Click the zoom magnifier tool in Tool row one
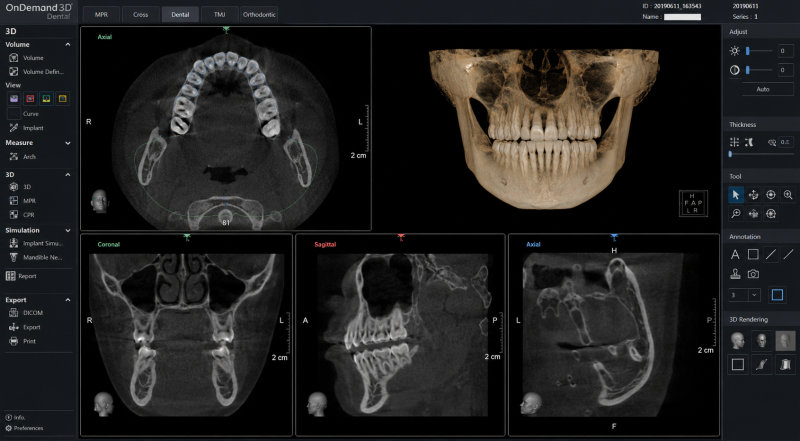800x441 pixels. coord(788,195)
